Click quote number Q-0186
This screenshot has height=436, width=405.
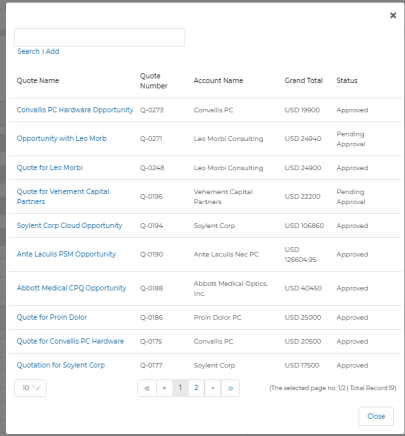151,317
